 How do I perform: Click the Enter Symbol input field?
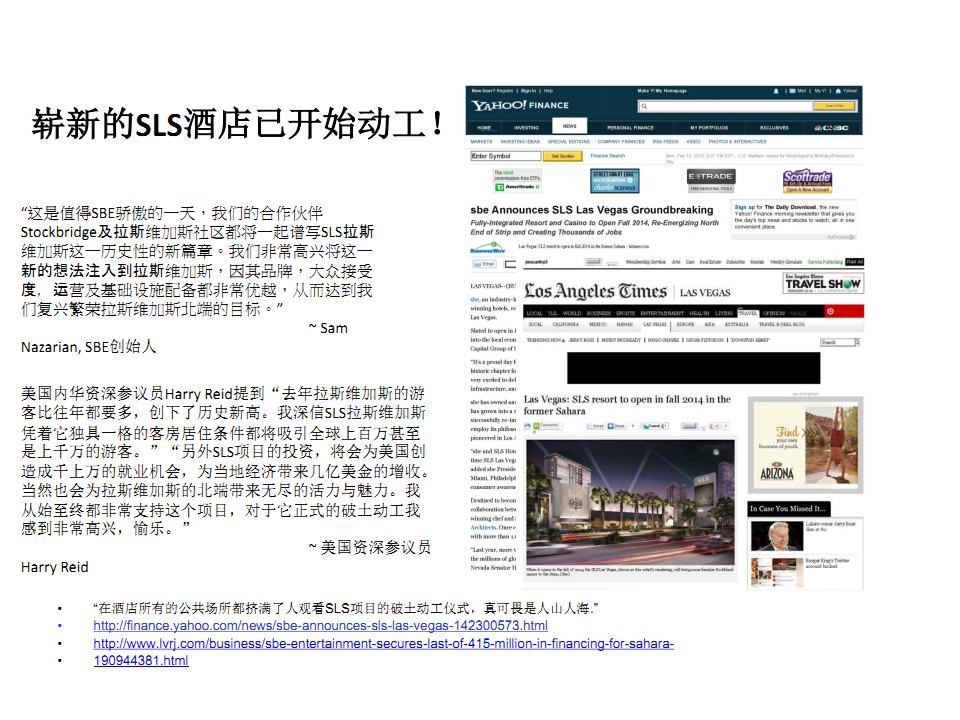(505, 156)
